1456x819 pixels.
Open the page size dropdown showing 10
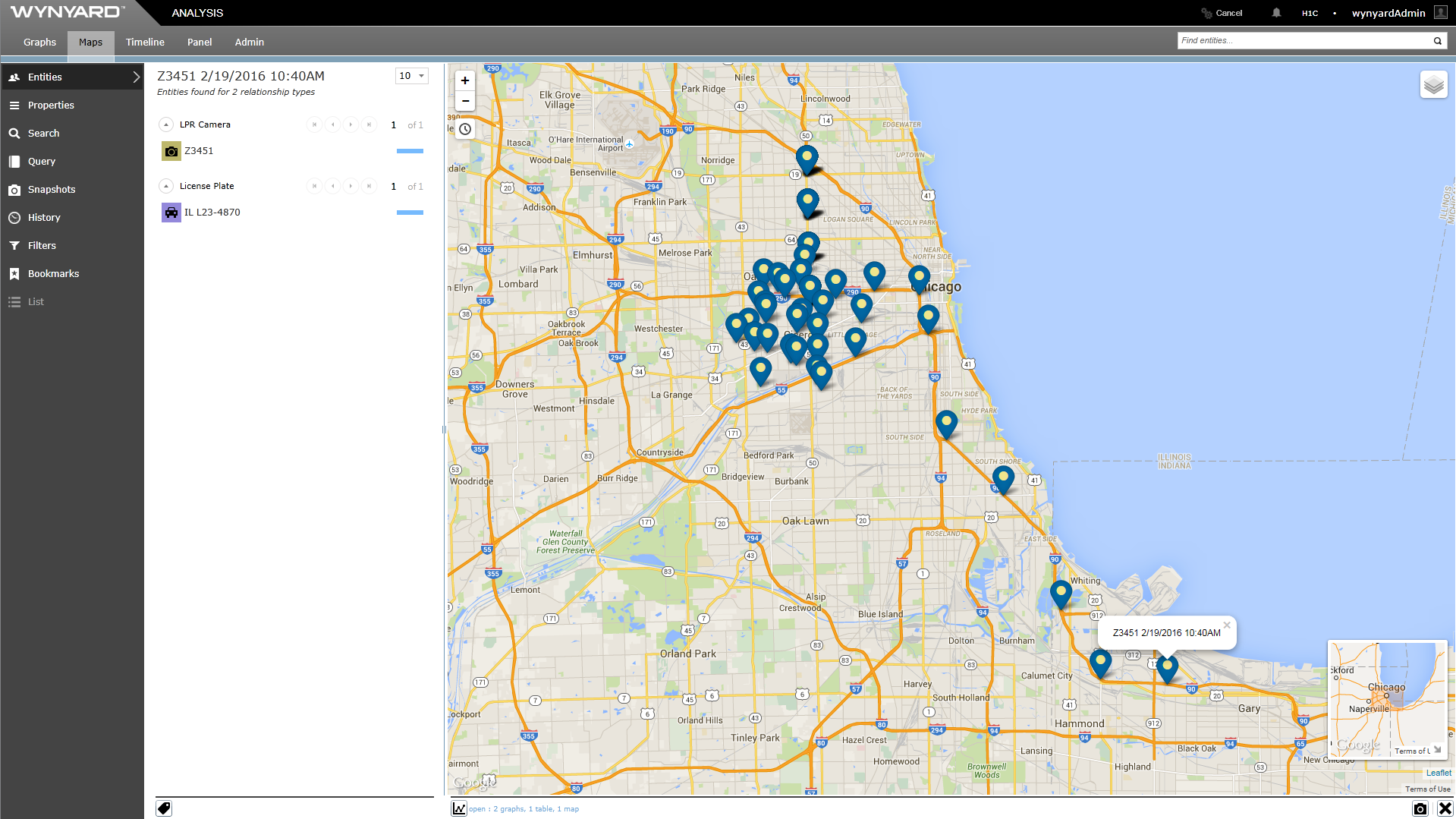click(412, 76)
